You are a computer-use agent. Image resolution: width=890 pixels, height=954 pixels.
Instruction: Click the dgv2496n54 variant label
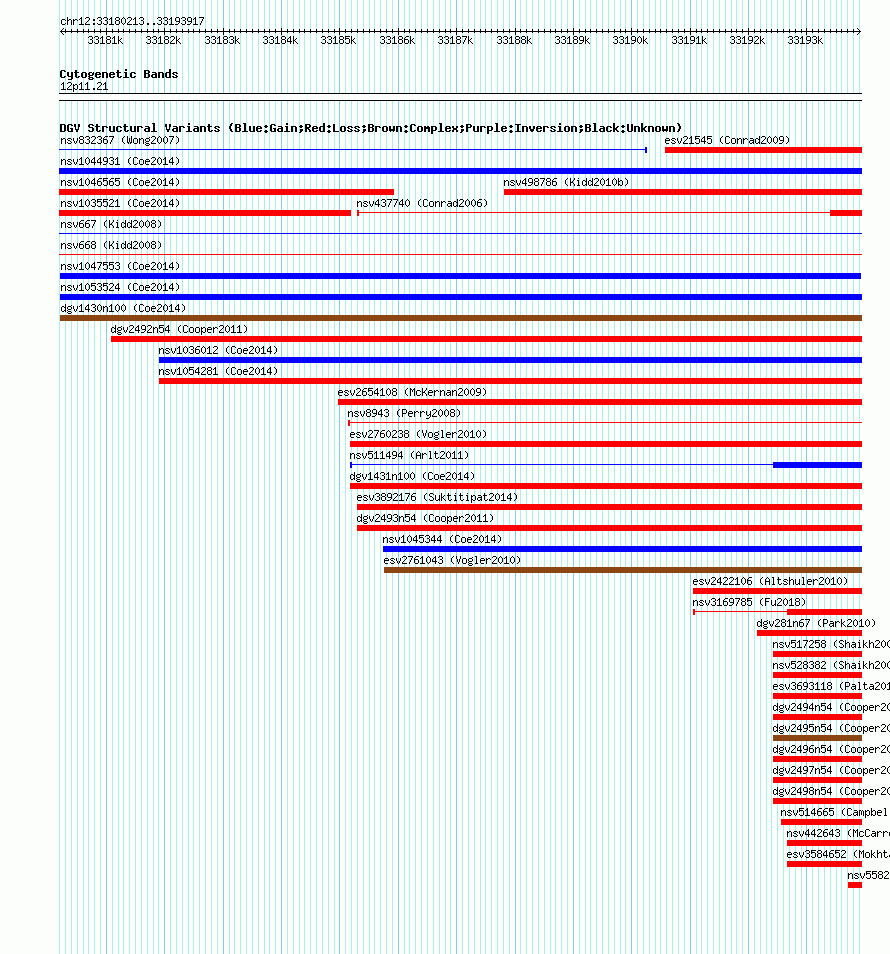tap(831, 749)
